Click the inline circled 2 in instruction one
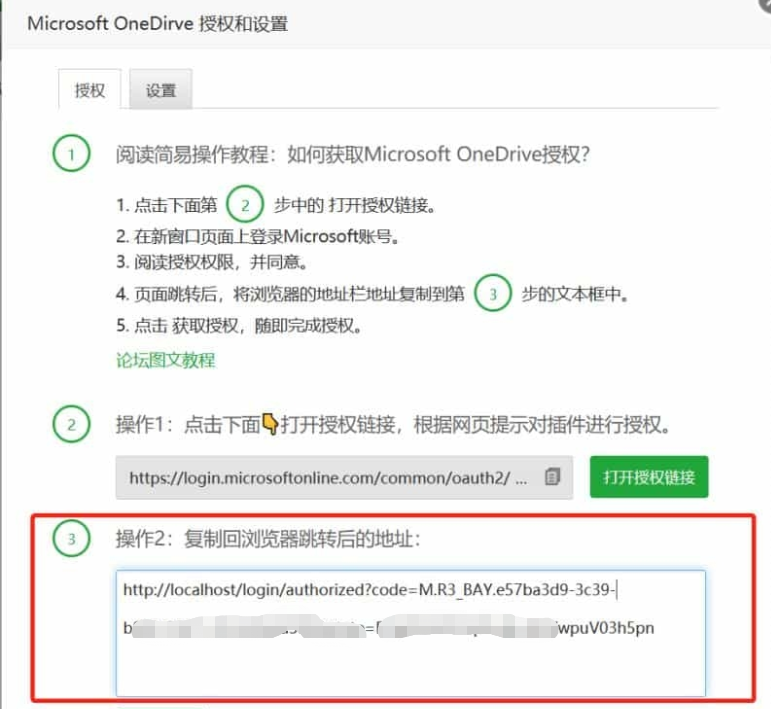This screenshot has width=771, height=709. tap(245, 205)
